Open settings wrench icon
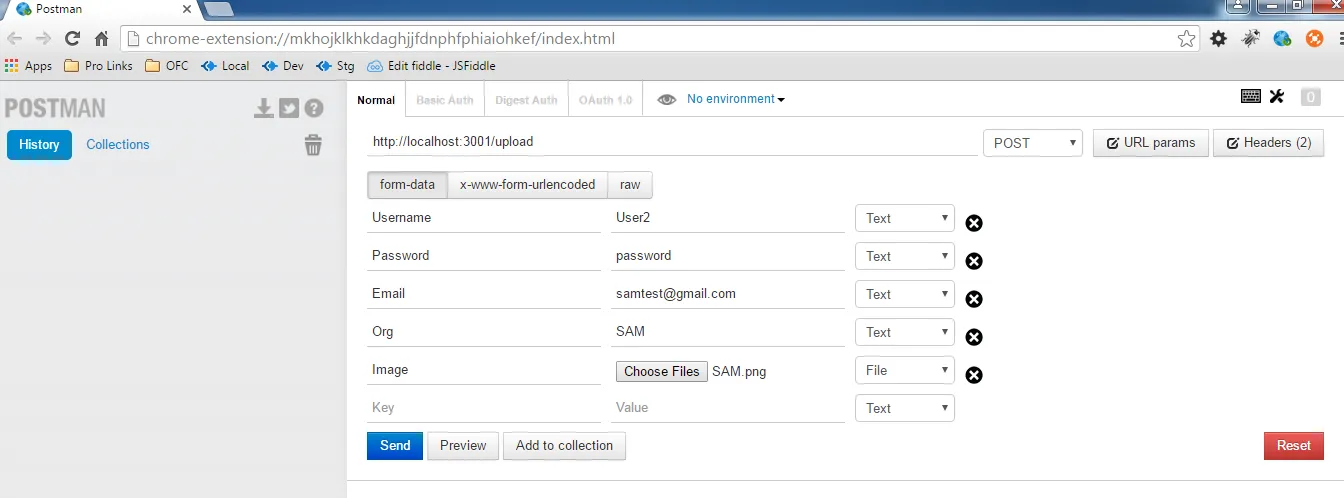Viewport: 1344px width, 498px height. pyautogui.click(x=1276, y=96)
